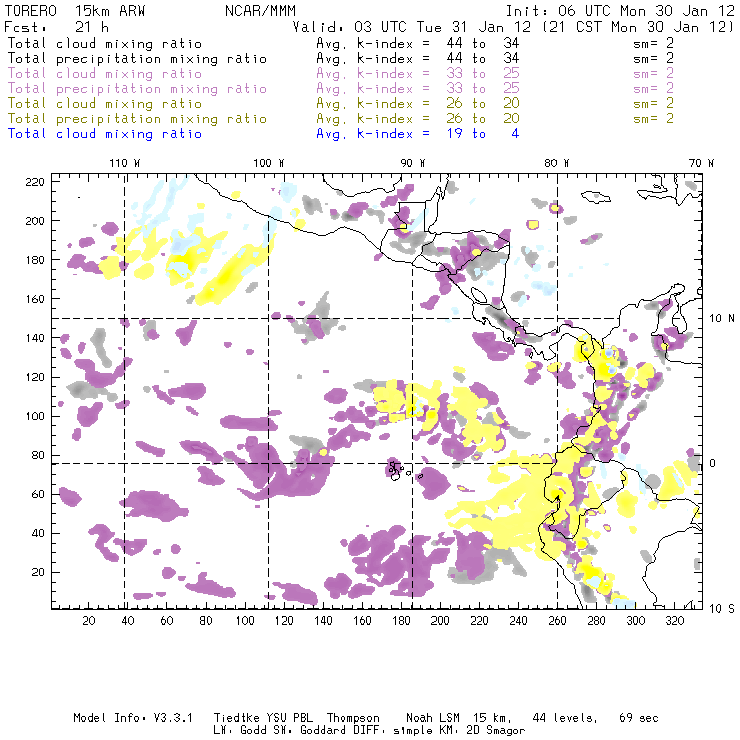
Task: Click the "180" tick on the vertical axis
Action: 35,260
